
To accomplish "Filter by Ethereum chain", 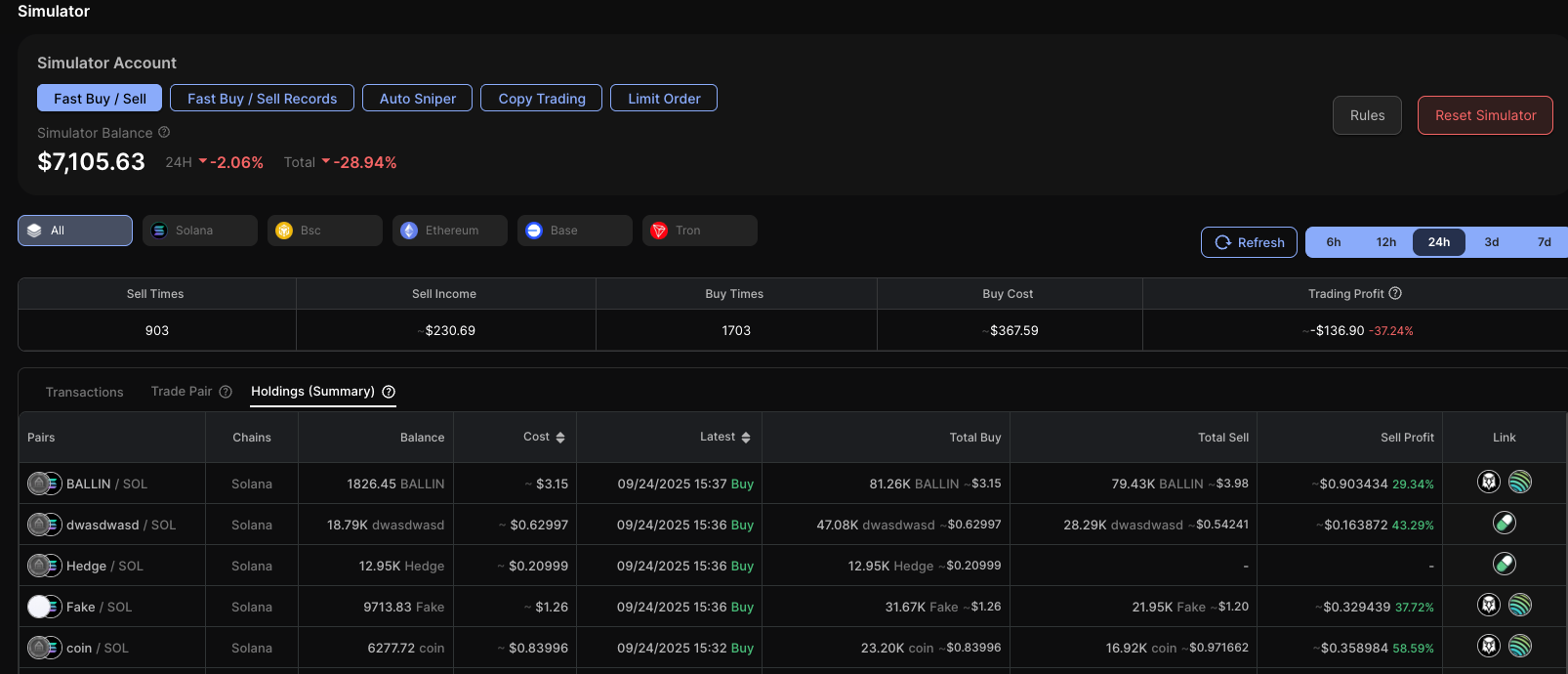I will coord(450,231).
